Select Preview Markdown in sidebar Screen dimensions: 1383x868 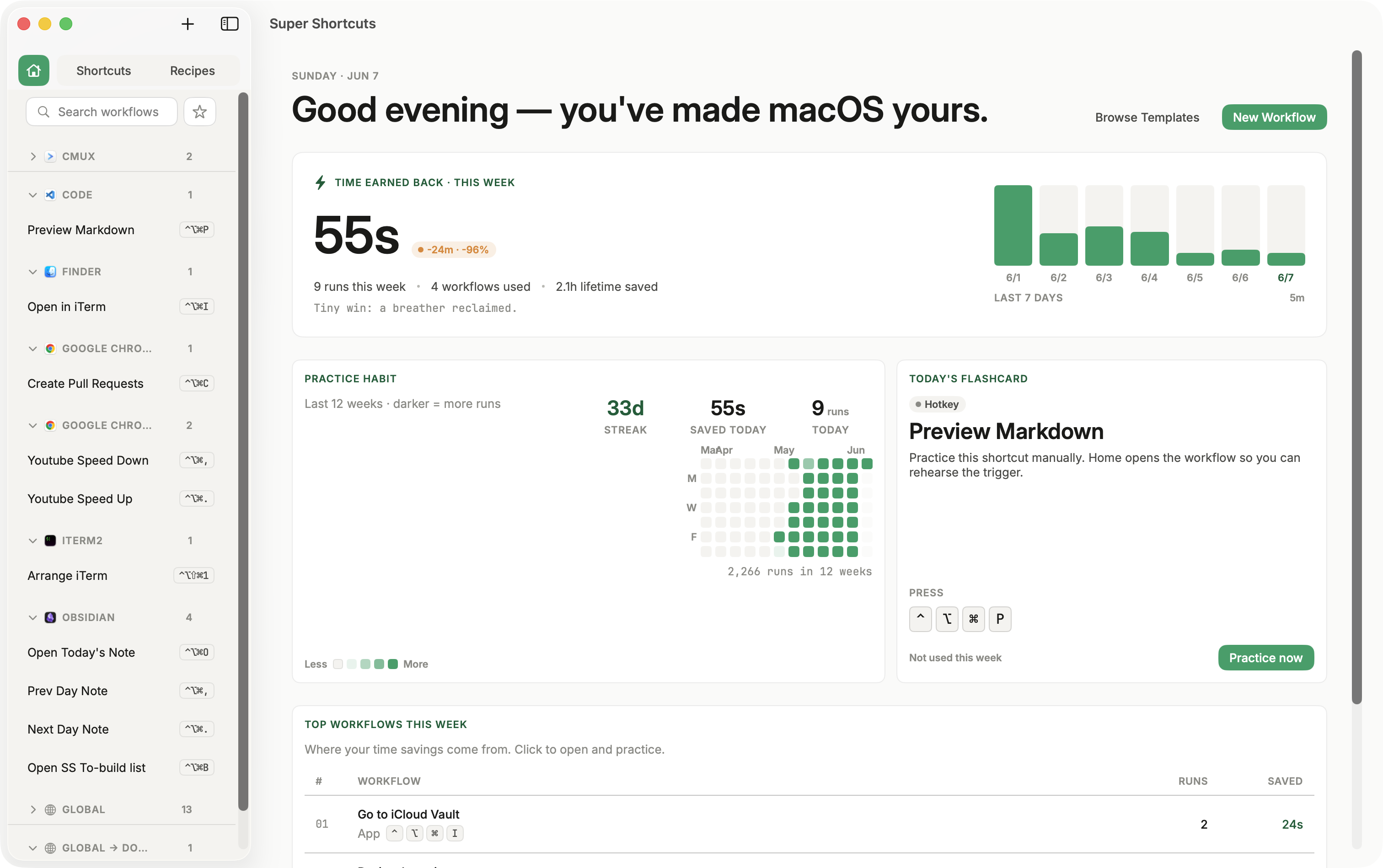(121, 230)
